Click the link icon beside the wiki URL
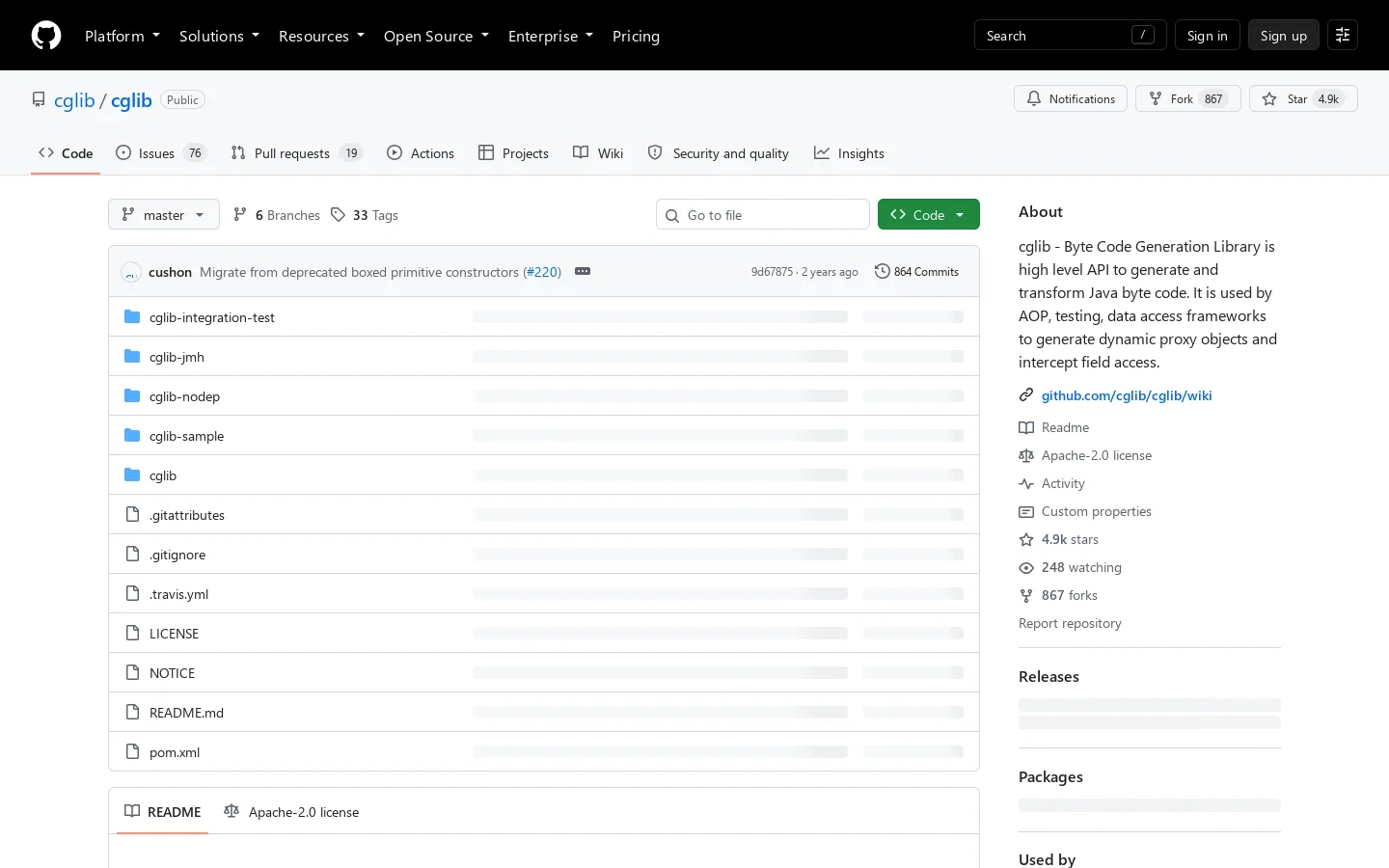This screenshot has width=1389, height=868. 1026,395
